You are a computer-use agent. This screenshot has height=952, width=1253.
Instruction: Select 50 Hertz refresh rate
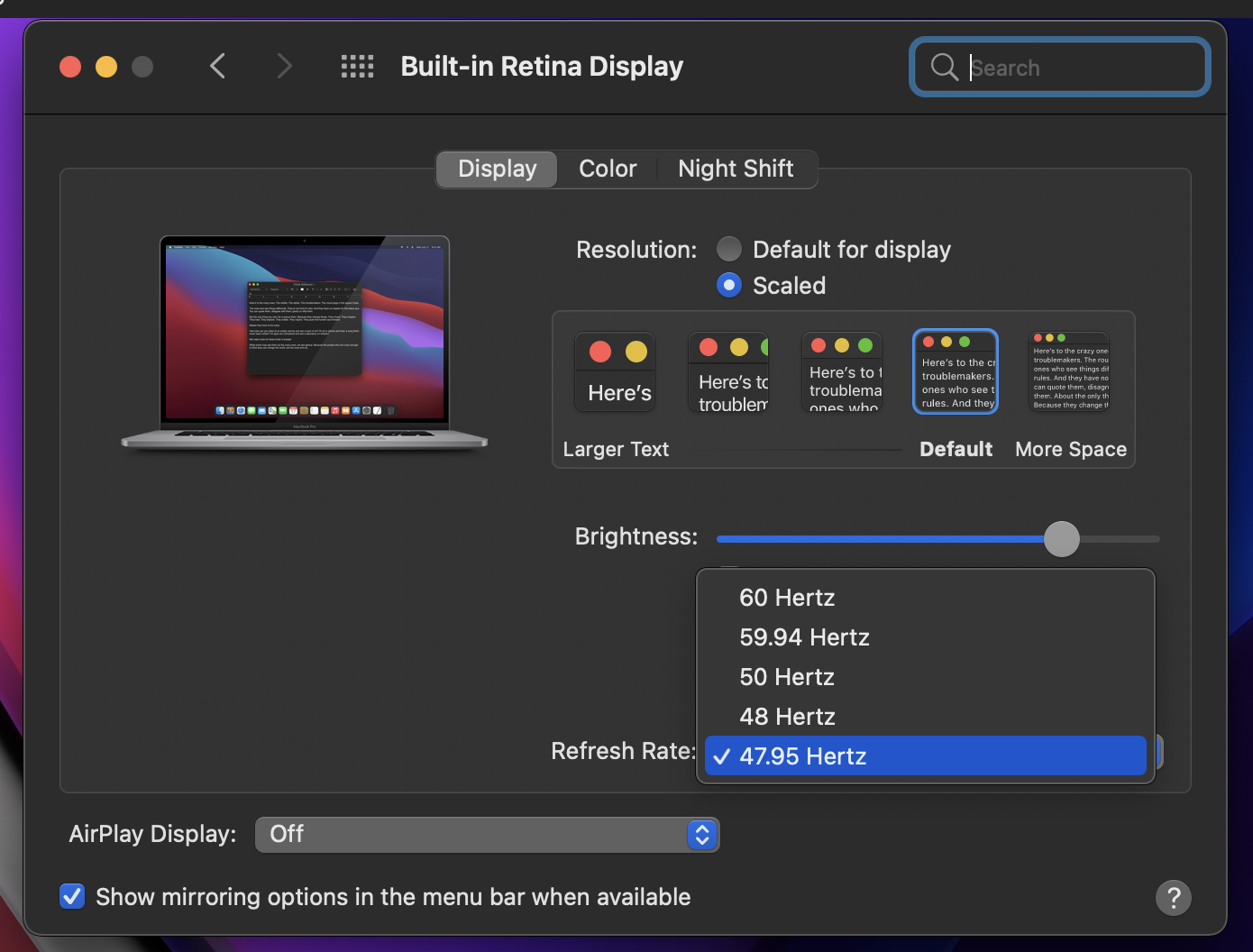tap(926, 677)
